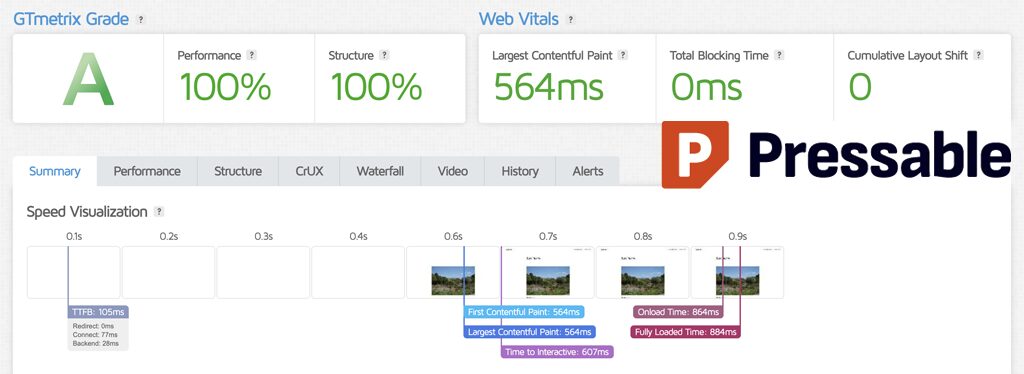This screenshot has height=374, width=1024.
Task: Click the help icon next to Structure
Action: click(x=385, y=55)
